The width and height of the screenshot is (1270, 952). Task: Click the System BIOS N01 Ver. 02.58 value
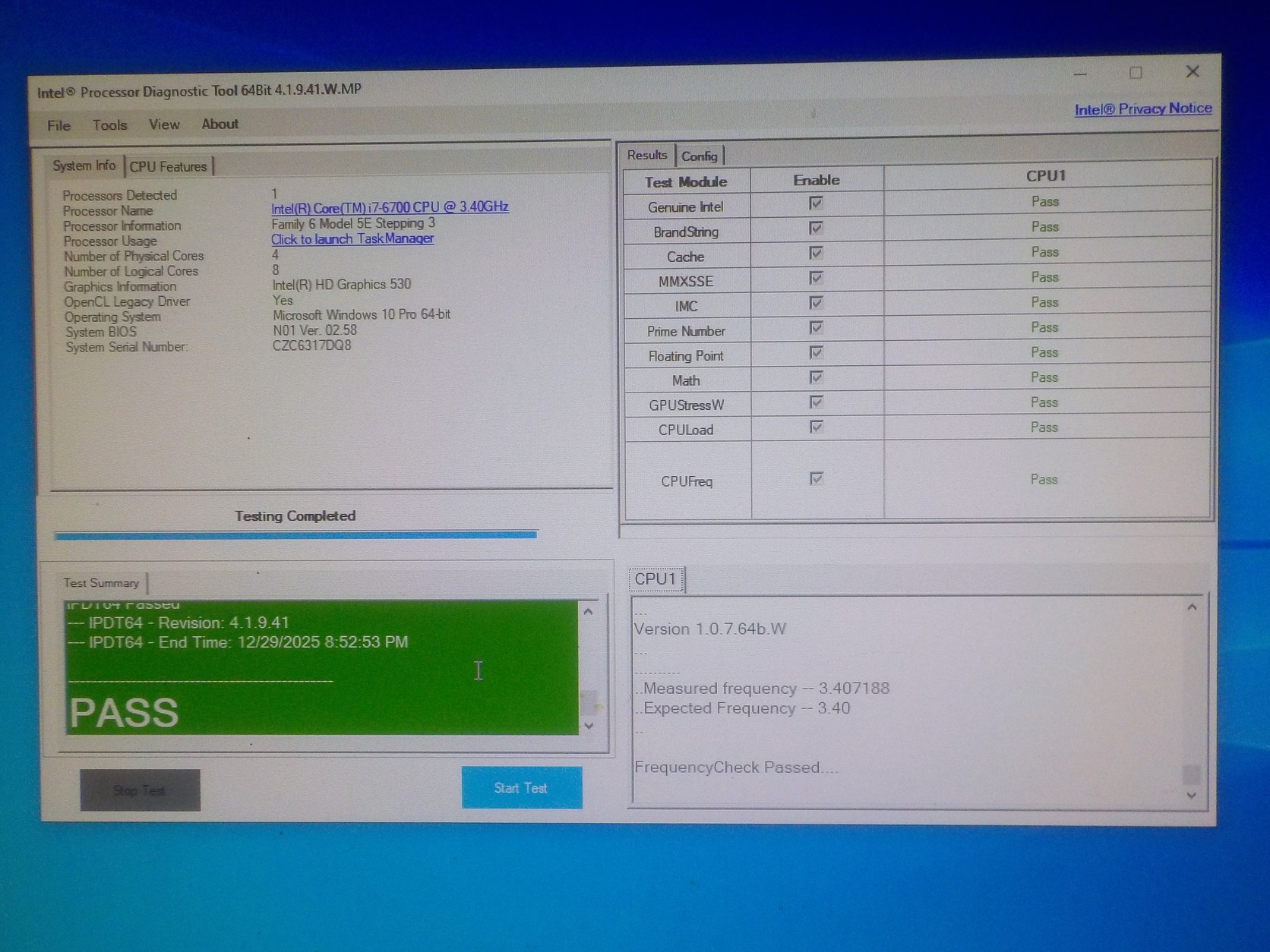click(x=314, y=330)
